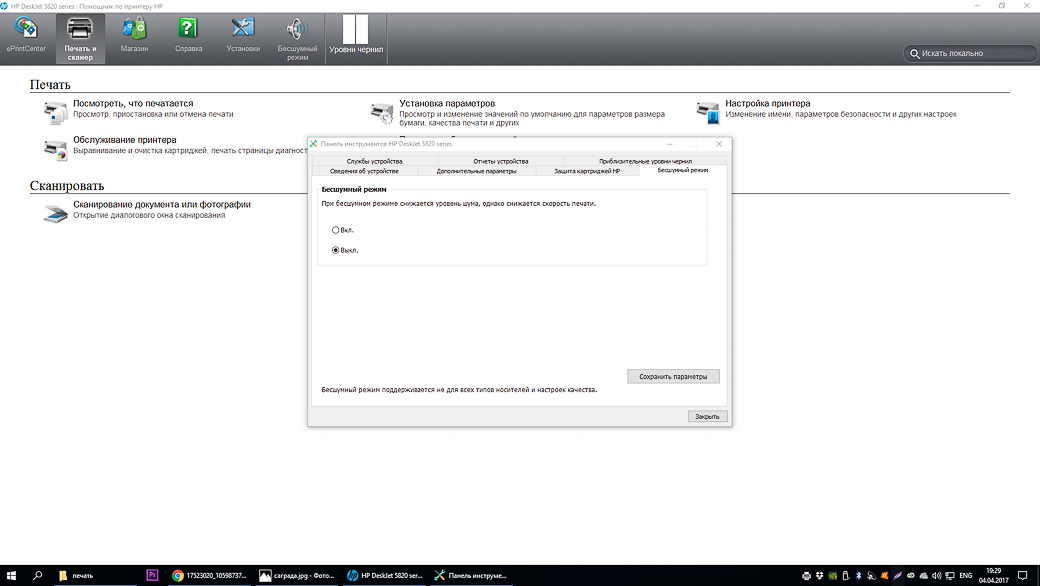Click the Сохранить параметры button
The width and height of the screenshot is (1040, 586).
[x=673, y=377]
